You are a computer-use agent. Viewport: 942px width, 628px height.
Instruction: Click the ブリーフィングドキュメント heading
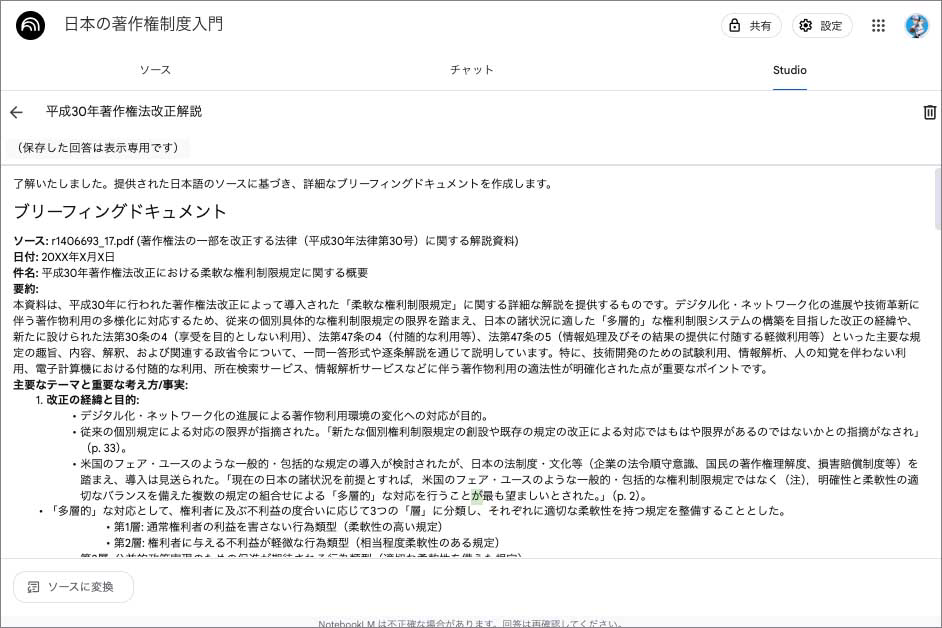pos(120,212)
